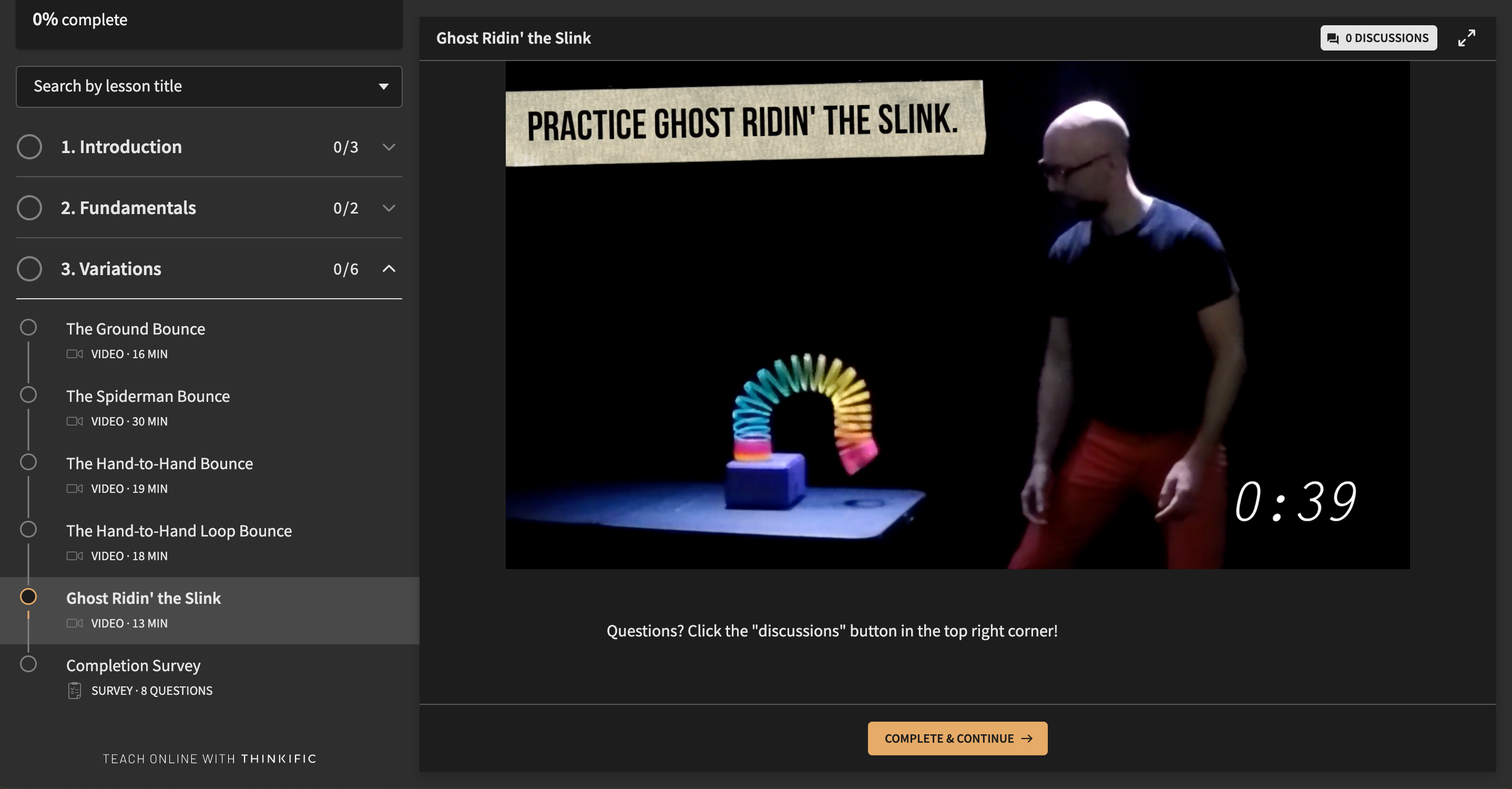Click the video icon under Ghost Ridin' the Slink
The width and height of the screenshot is (1512, 789).
(75, 623)
